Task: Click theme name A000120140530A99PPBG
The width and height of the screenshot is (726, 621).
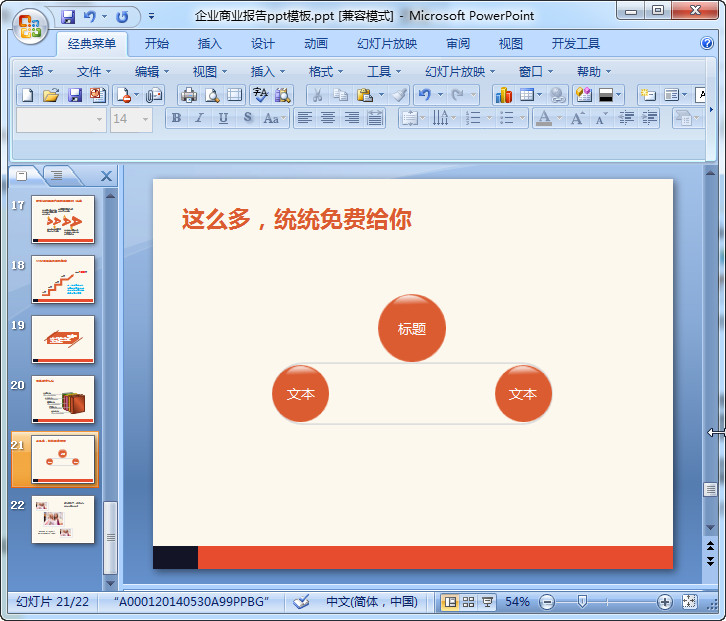Action: pos(192,602)
